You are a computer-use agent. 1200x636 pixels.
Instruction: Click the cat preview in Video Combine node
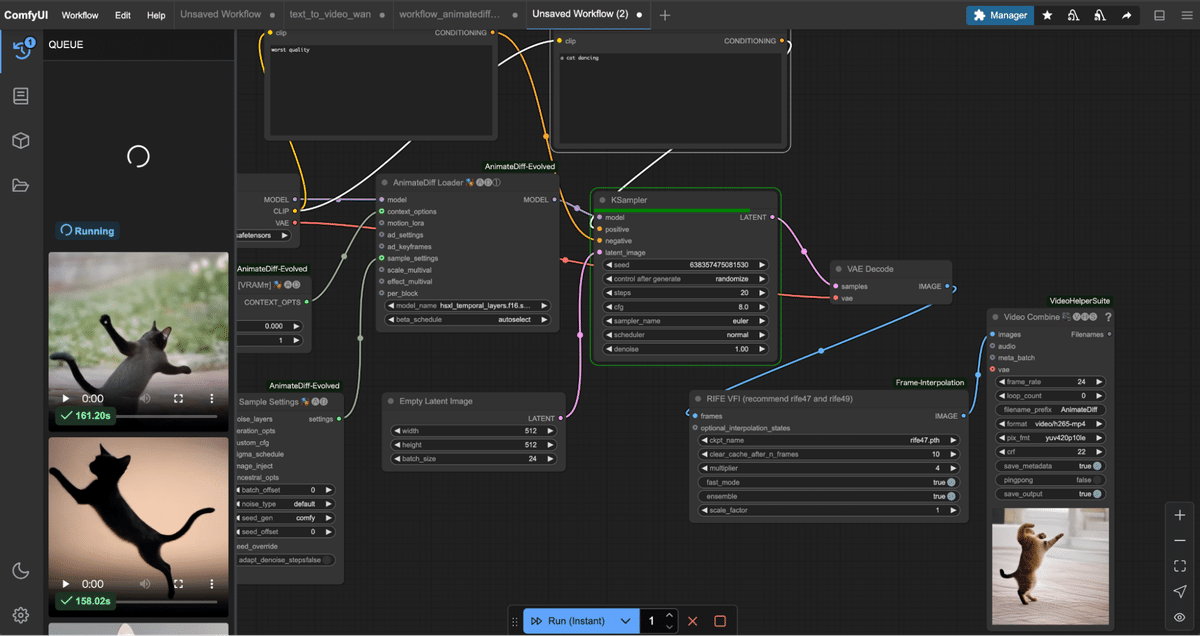(x=1050, y=566)
